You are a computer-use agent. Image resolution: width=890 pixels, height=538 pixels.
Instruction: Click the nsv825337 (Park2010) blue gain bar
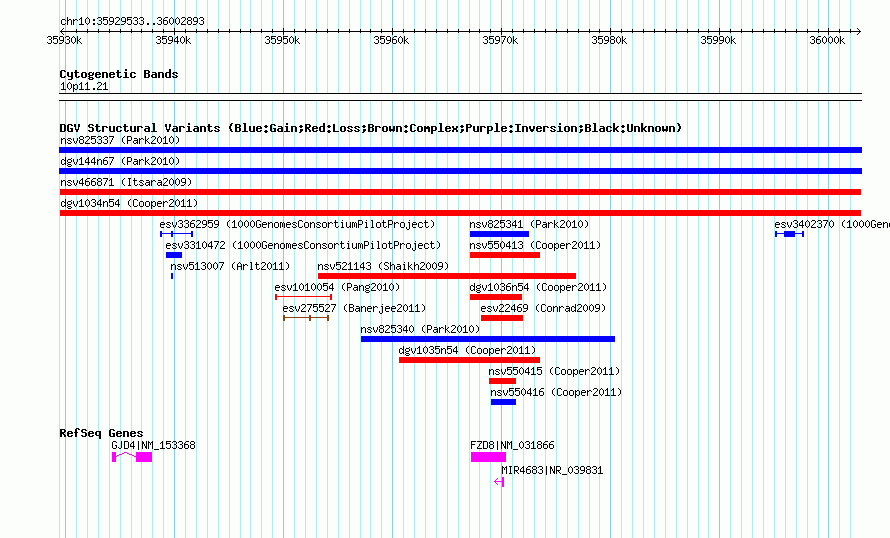pyautogui.click(x=460, y=150)
